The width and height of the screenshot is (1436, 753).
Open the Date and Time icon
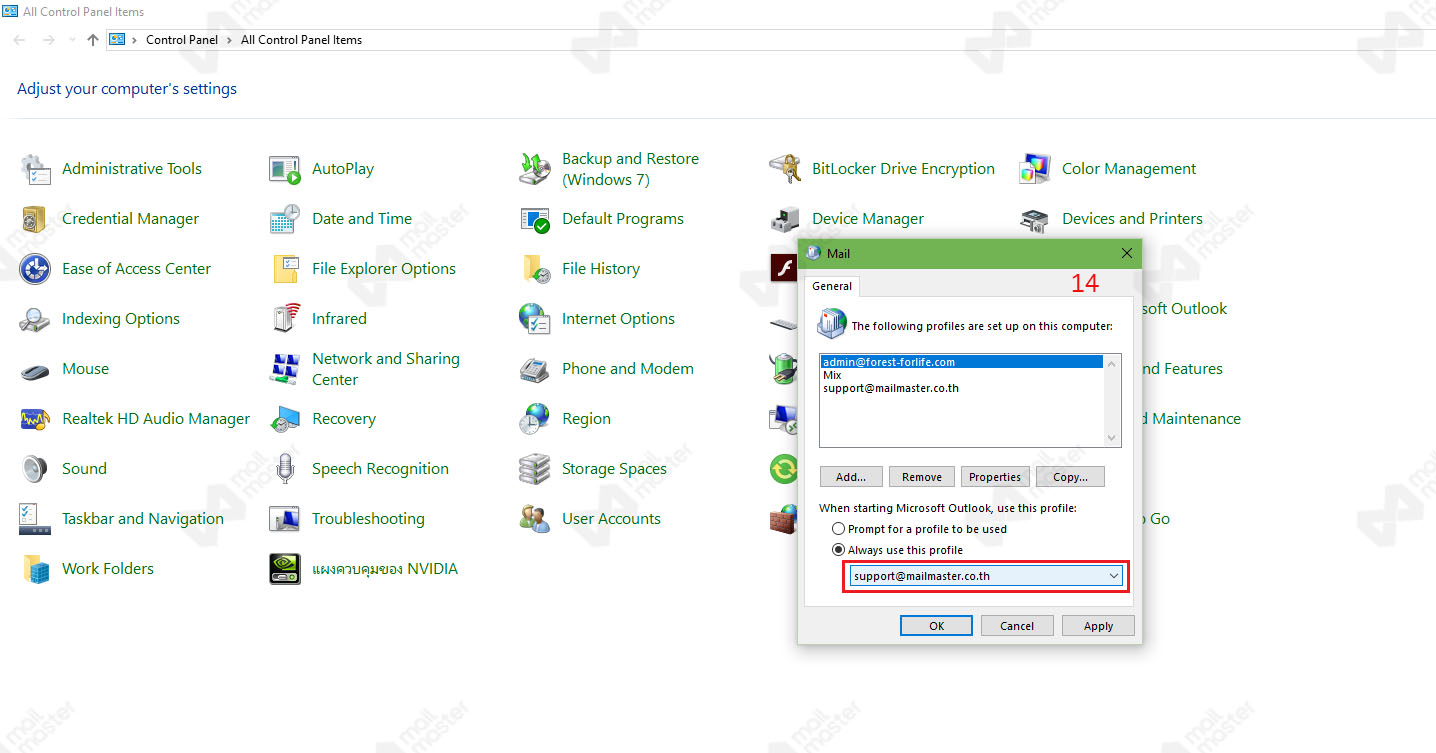(285, 219)
